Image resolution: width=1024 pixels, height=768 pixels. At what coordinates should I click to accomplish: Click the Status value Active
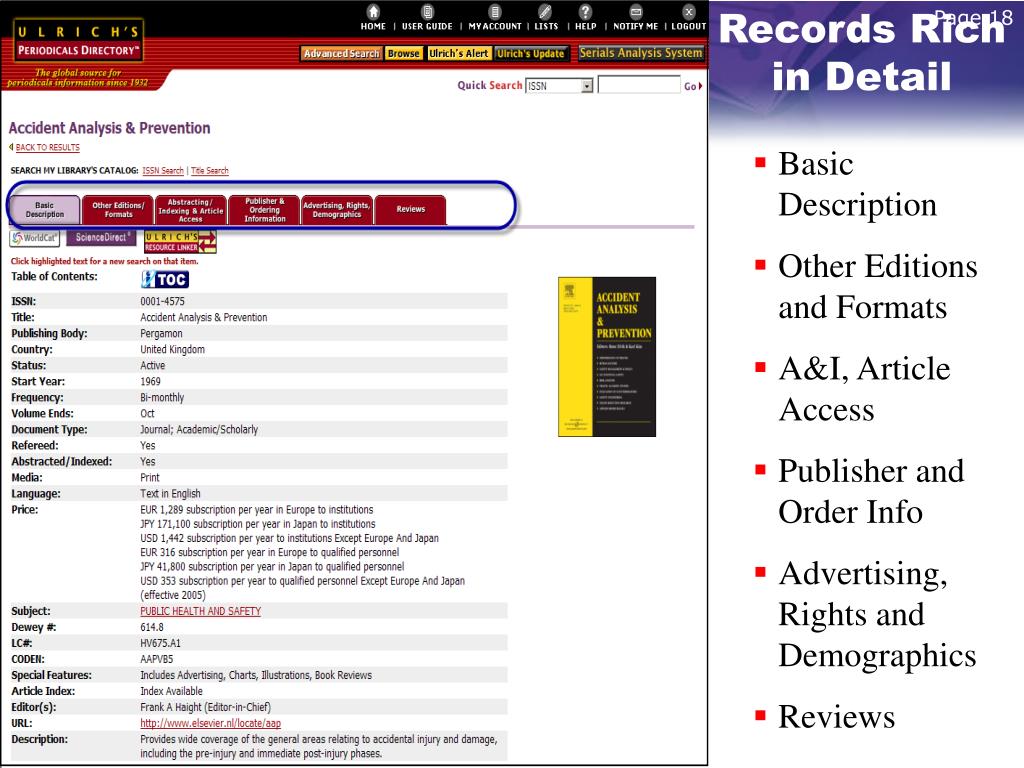pyautogui.click(x=153, y=366)
